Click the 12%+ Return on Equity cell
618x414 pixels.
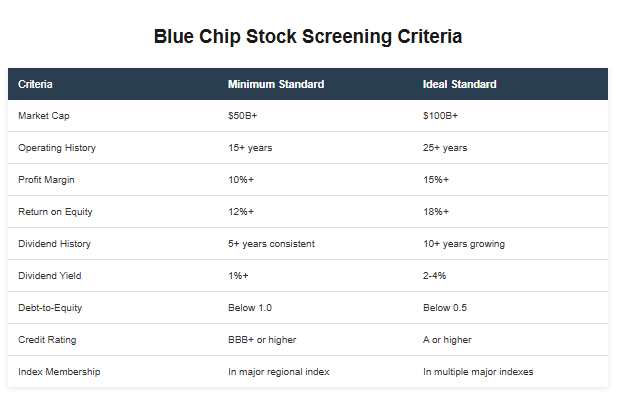click(x=241, y=212)
